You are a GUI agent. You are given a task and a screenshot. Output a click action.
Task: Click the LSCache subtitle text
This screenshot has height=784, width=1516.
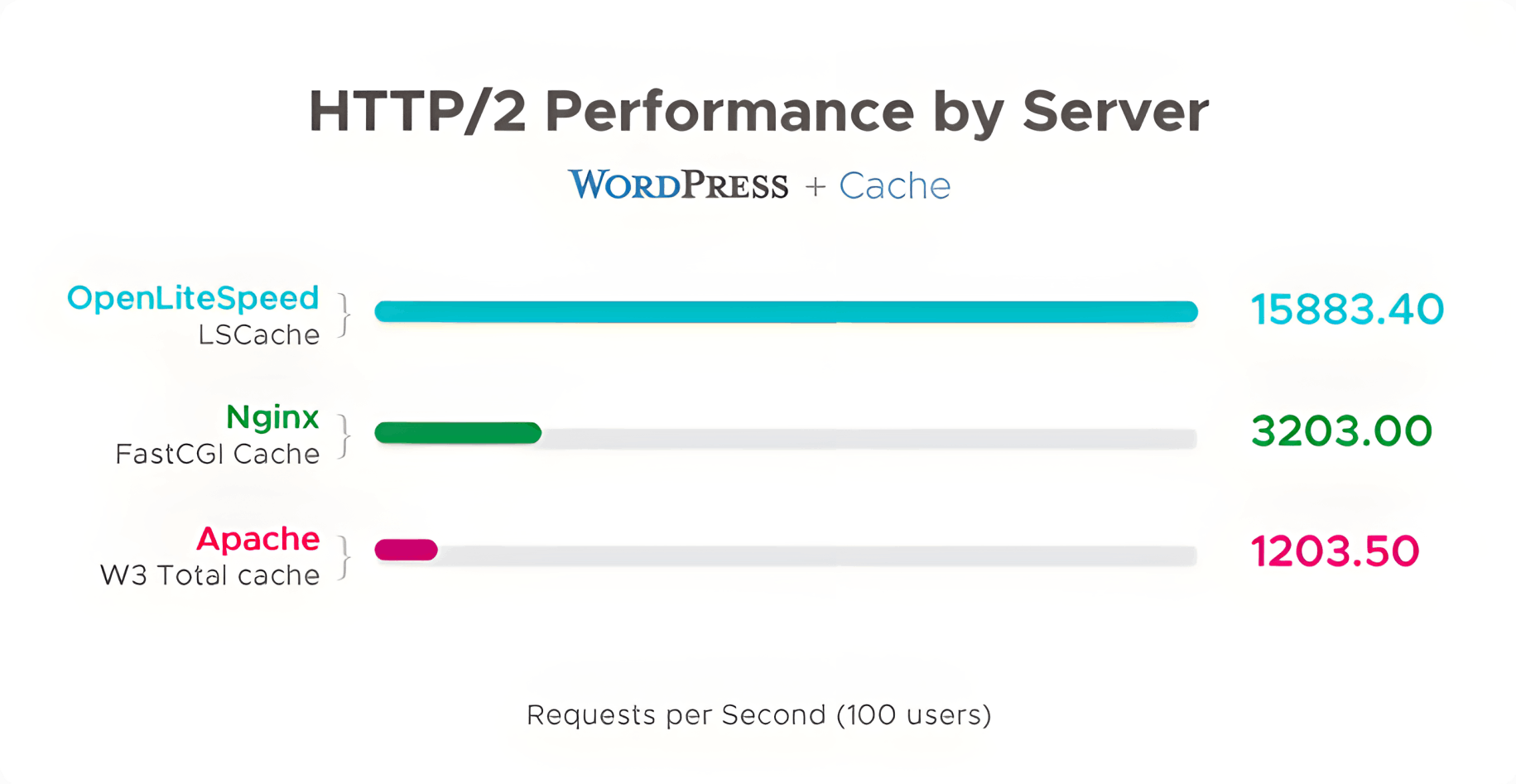pos(258,335)
